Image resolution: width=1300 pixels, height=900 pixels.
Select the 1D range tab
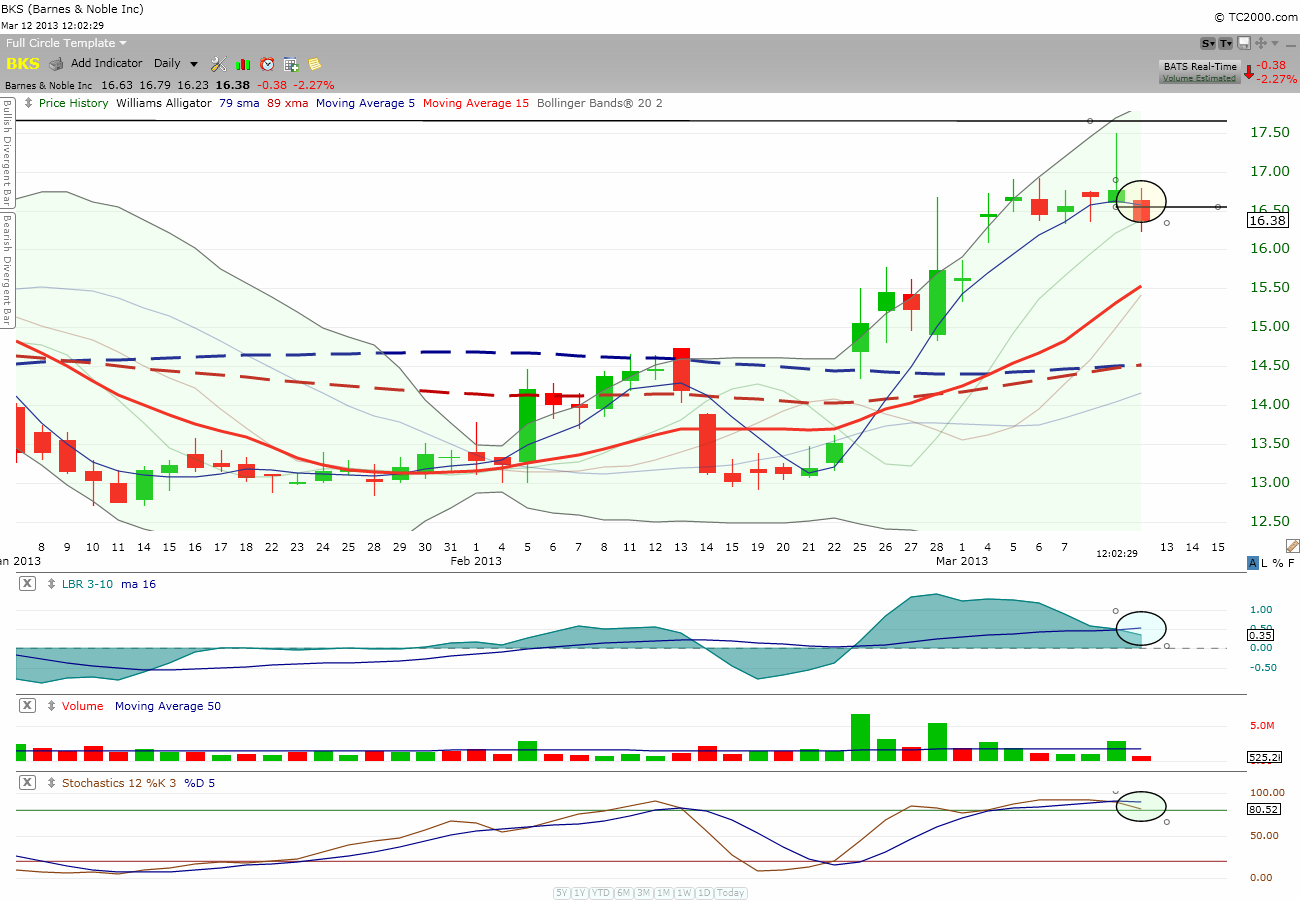tap(704, 893)
